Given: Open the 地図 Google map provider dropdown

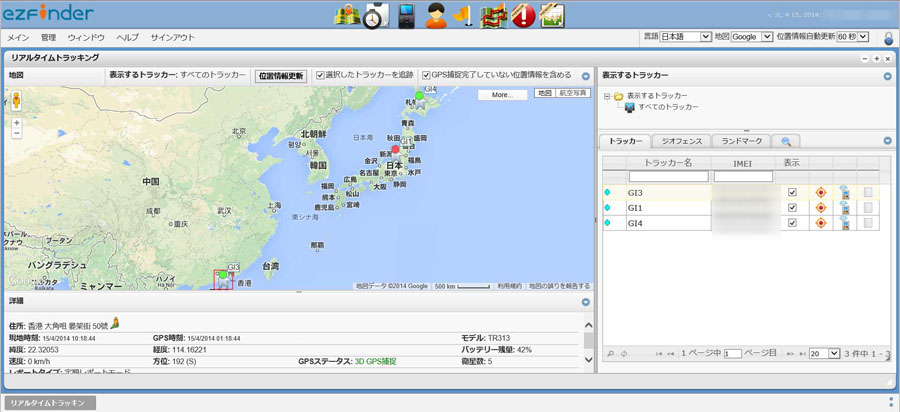Looking at the screenshot, I should tap(751, 37).
